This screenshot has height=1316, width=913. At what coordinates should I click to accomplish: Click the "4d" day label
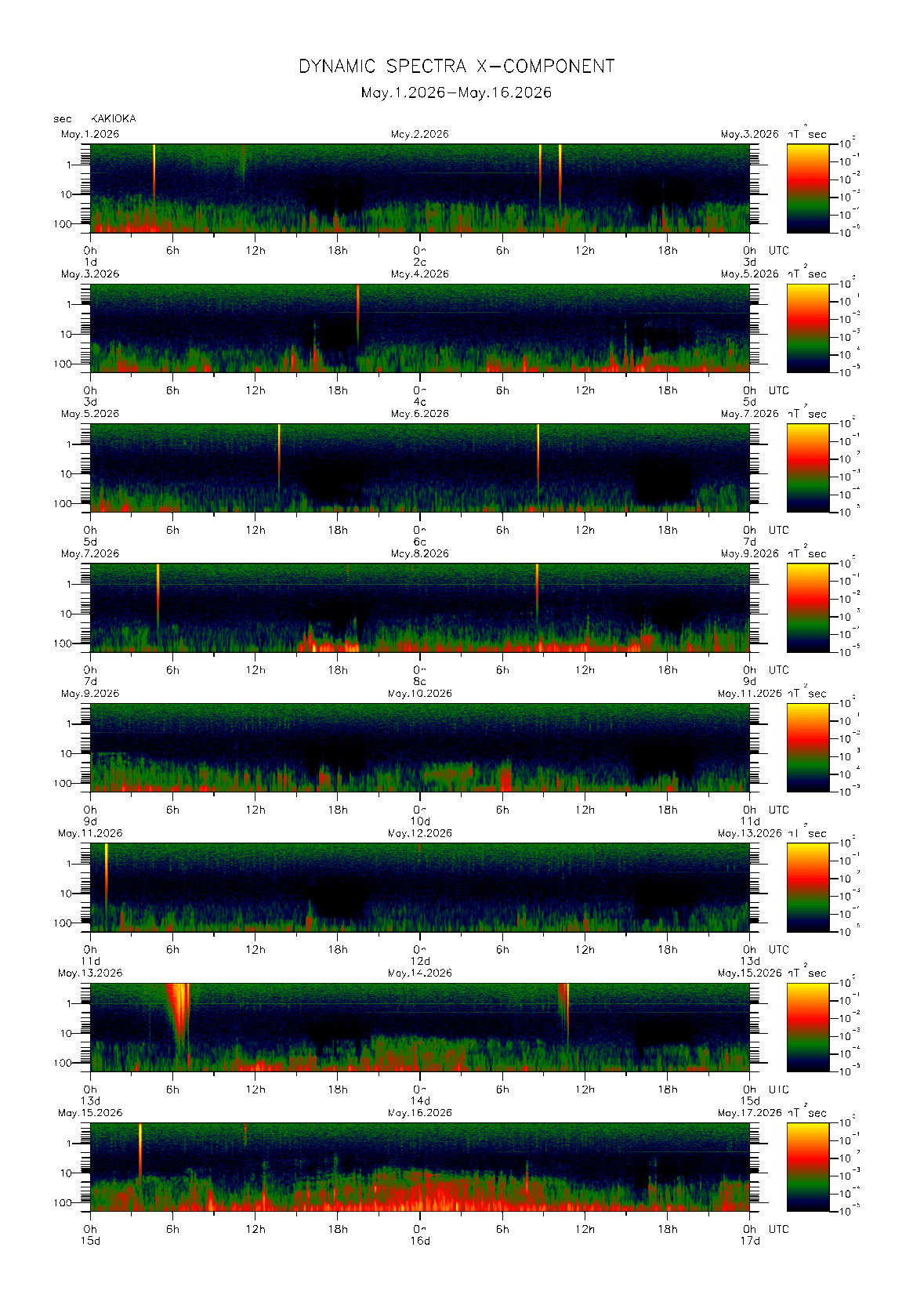(x=420, y=402)
